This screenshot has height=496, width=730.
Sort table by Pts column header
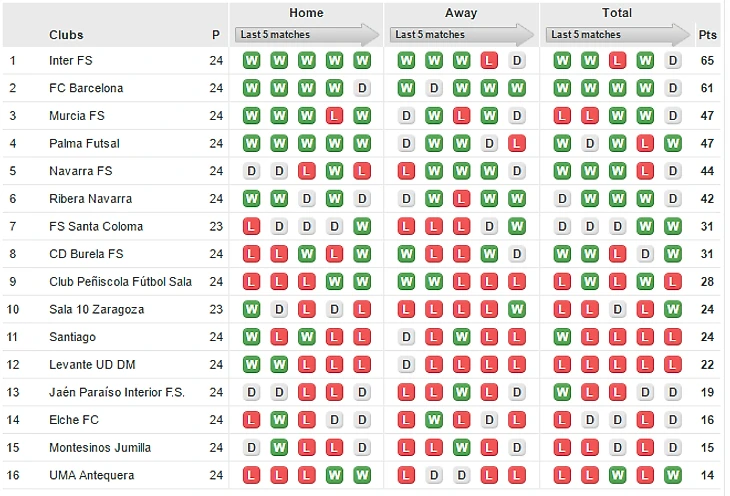pos(708,35)
